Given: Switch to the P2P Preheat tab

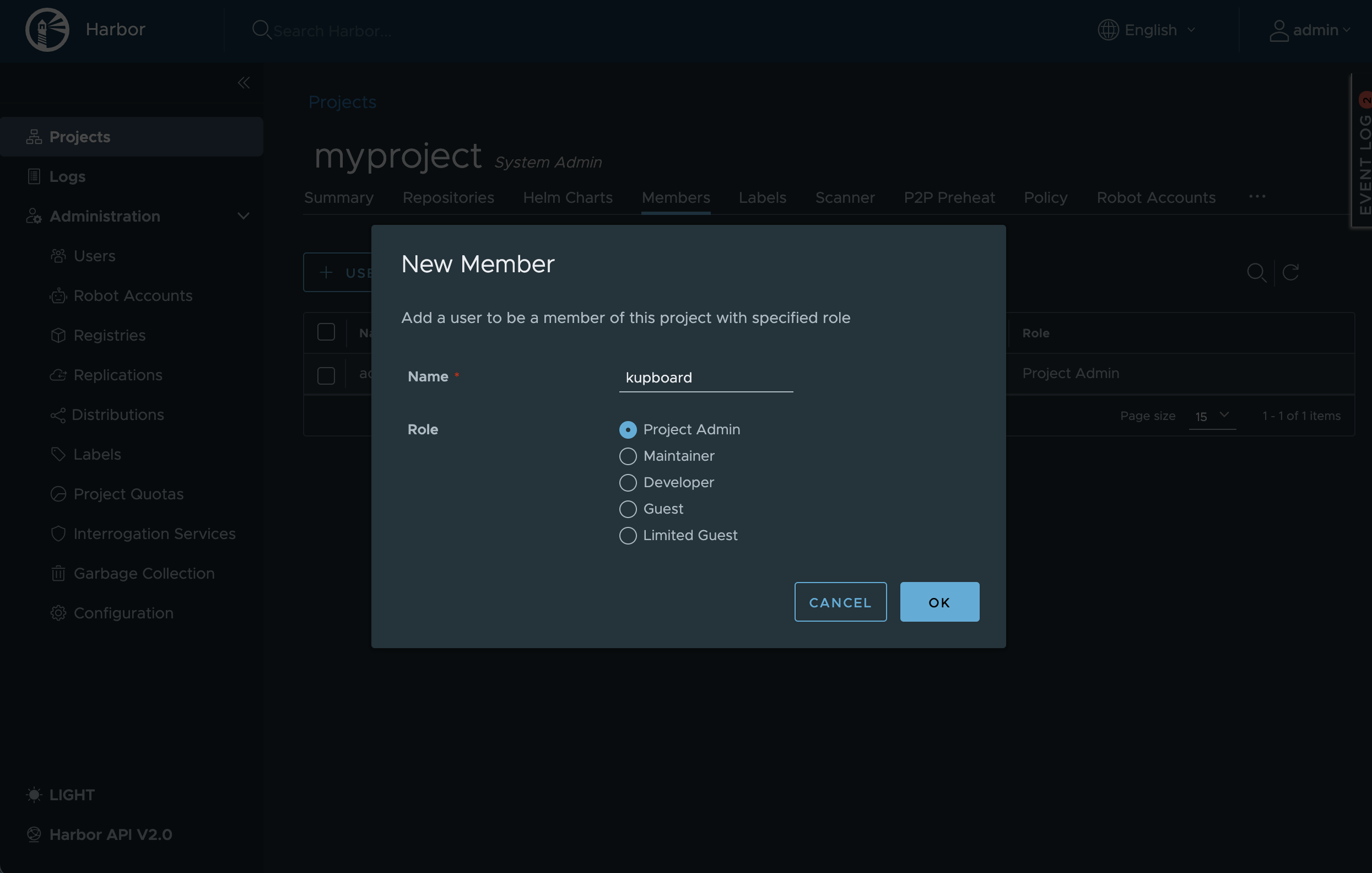Looking at the screenshot, I should tap(949, 198).
